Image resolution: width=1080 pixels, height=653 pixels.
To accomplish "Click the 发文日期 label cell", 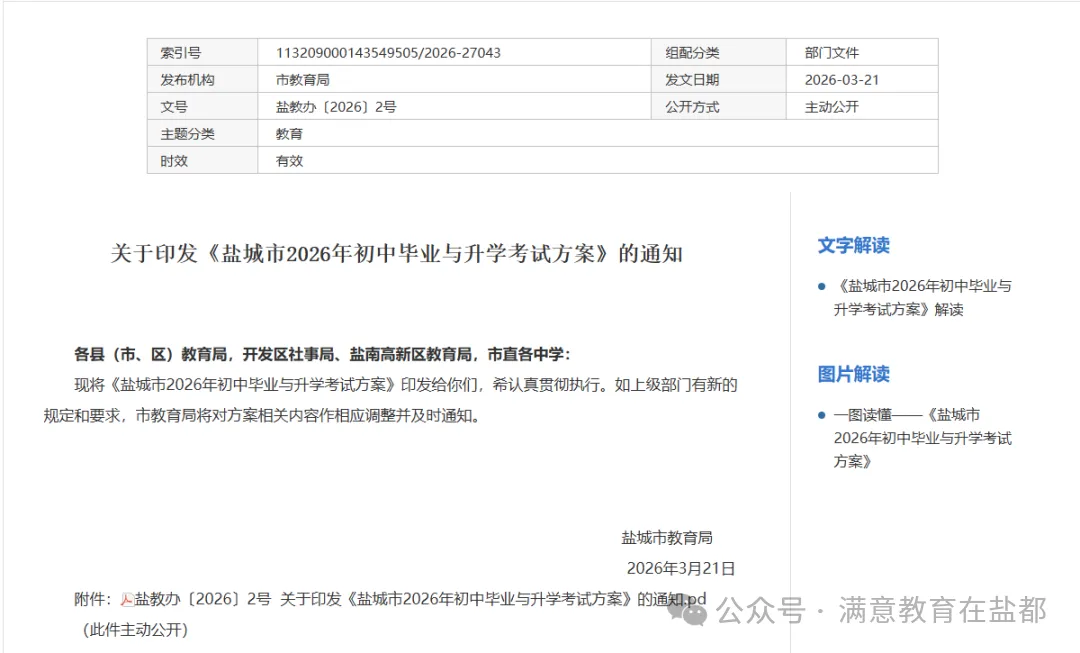I will [719, 79].
